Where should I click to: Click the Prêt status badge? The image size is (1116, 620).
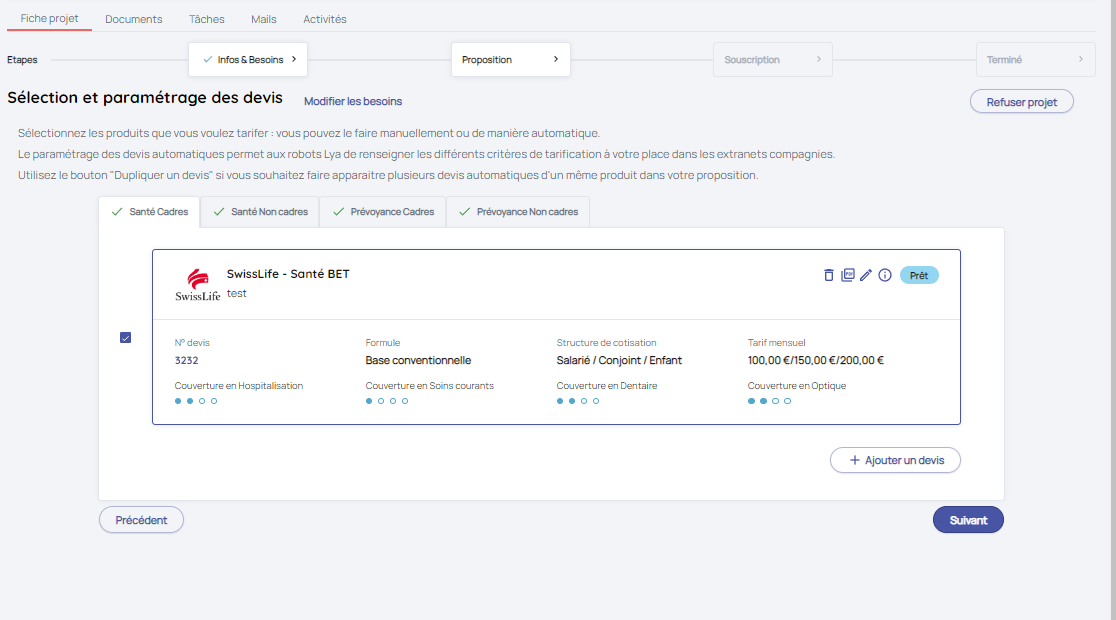pyautogui.click(x=918, y=275)
